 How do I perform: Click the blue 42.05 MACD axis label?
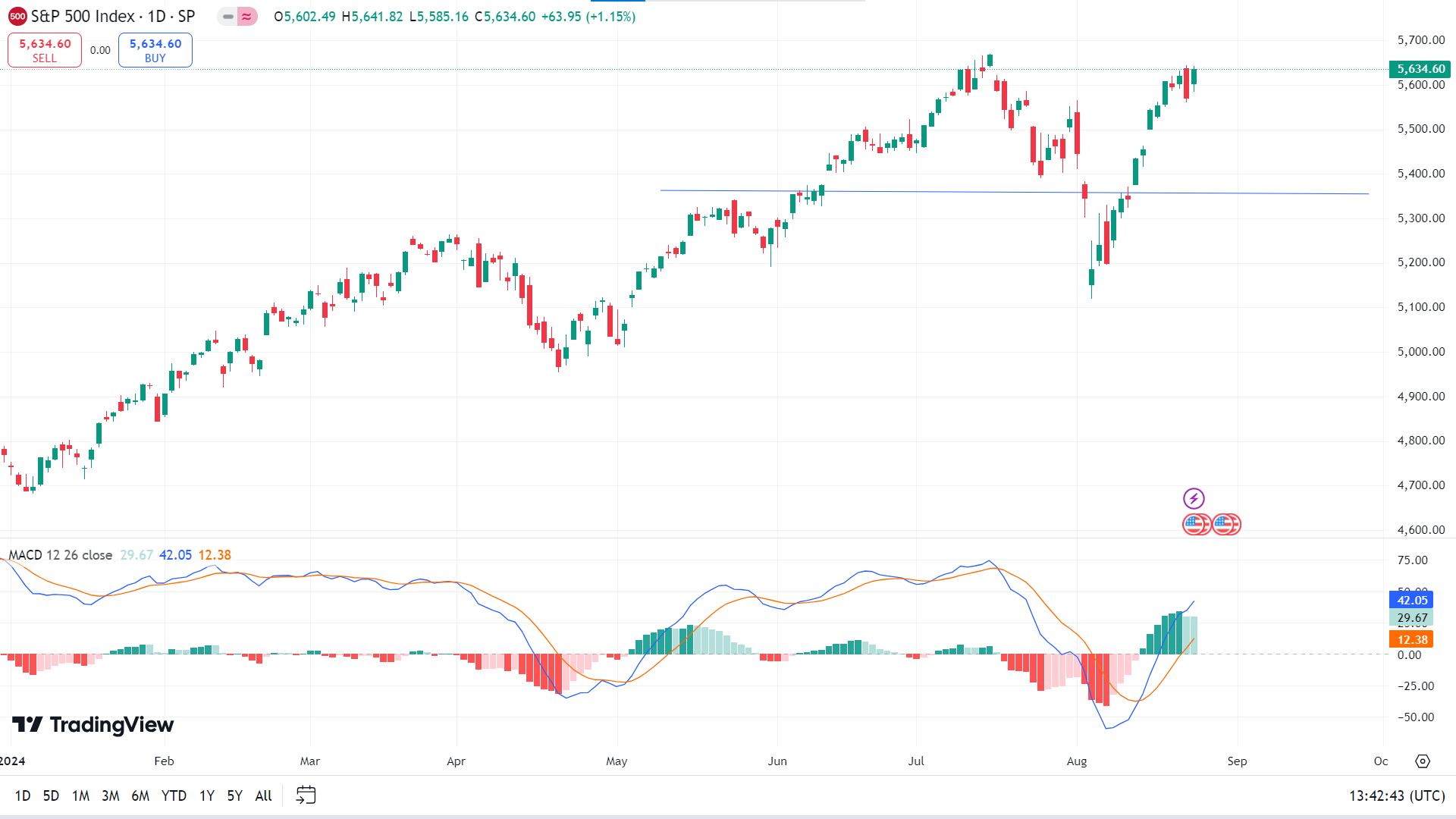pos(1412,600)
